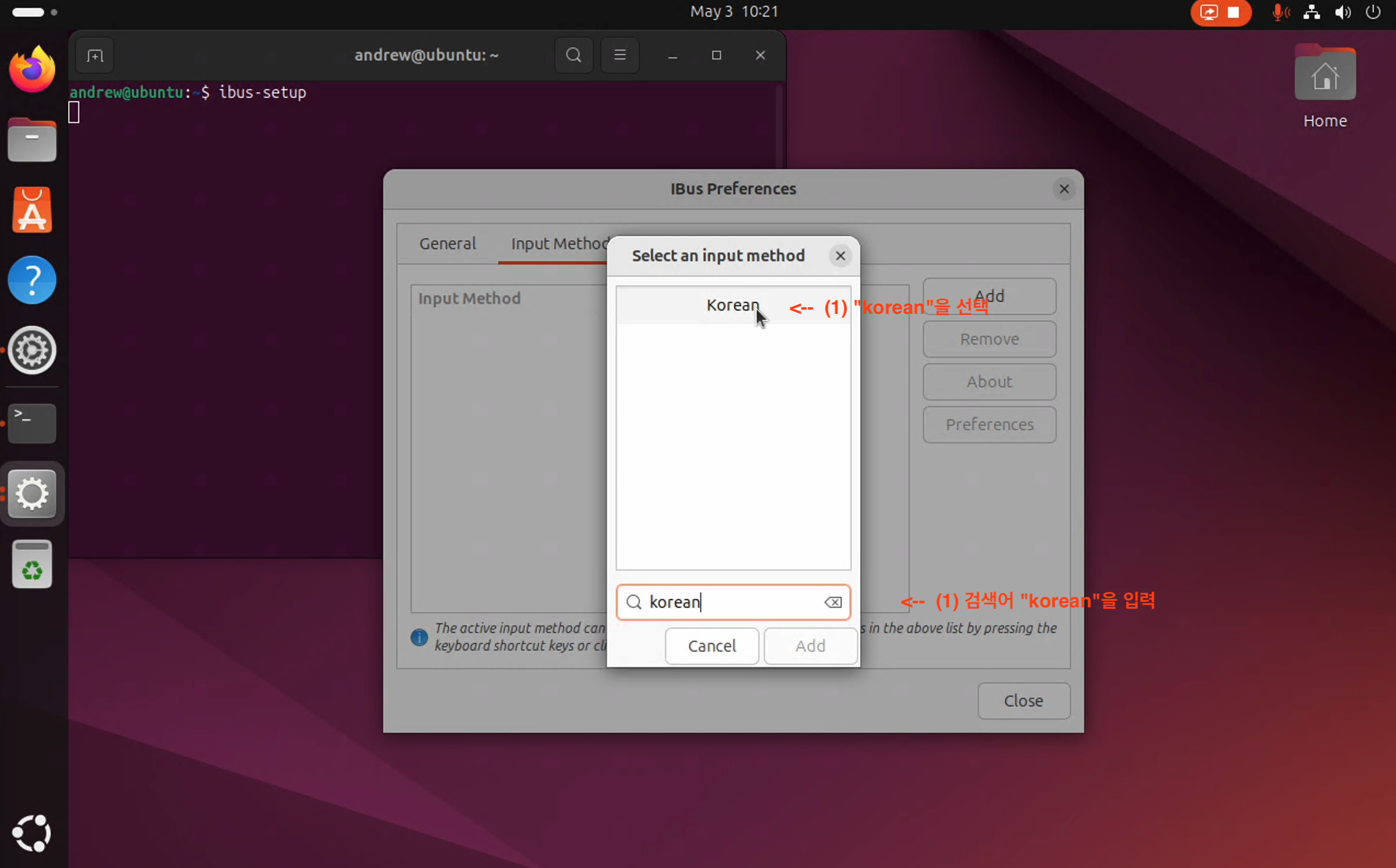Close the Select an input method dialog
Screen dimensions: 1396x868
tap(840, 256)
